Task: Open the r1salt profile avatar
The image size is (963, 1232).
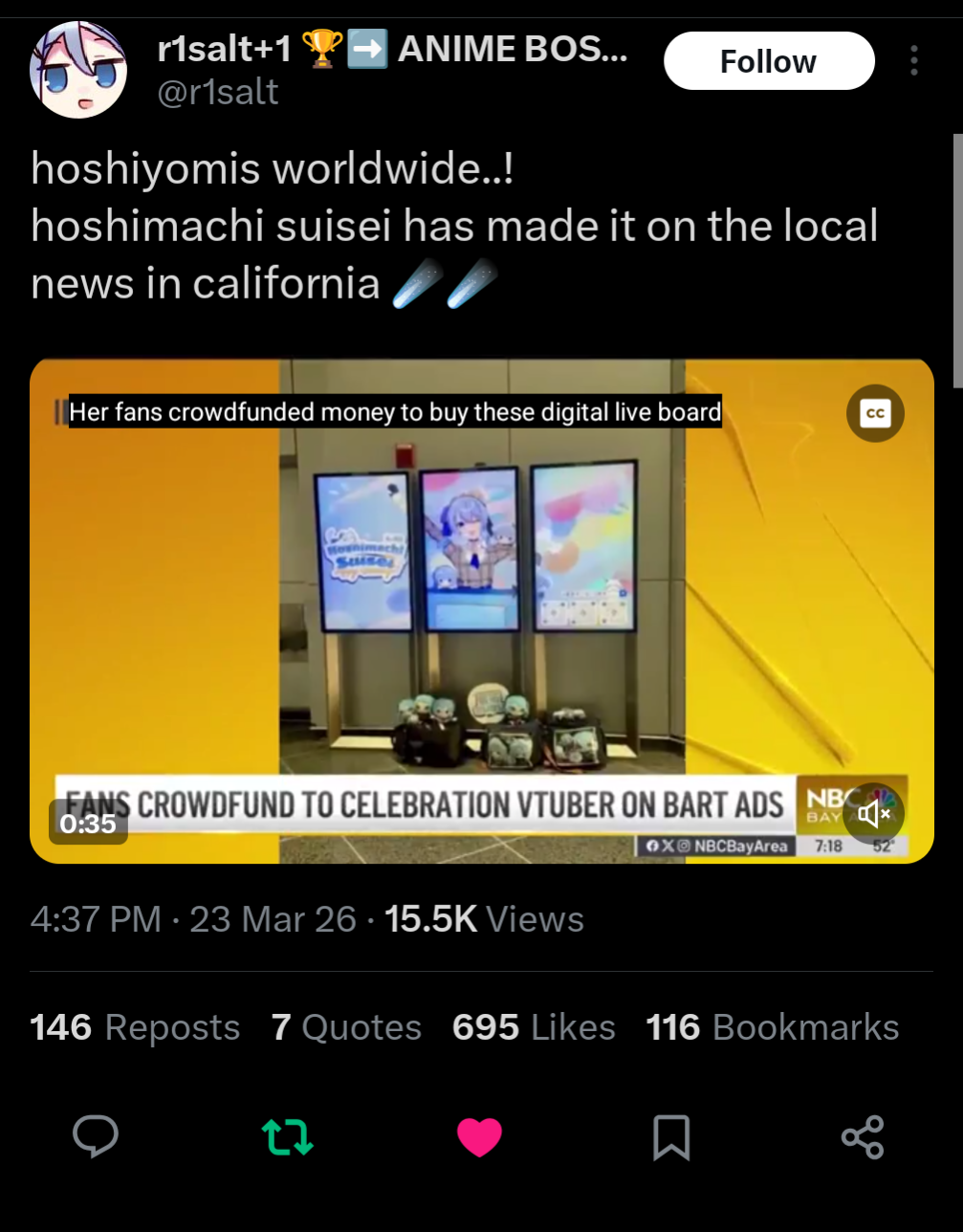Action: pos(78,71)
